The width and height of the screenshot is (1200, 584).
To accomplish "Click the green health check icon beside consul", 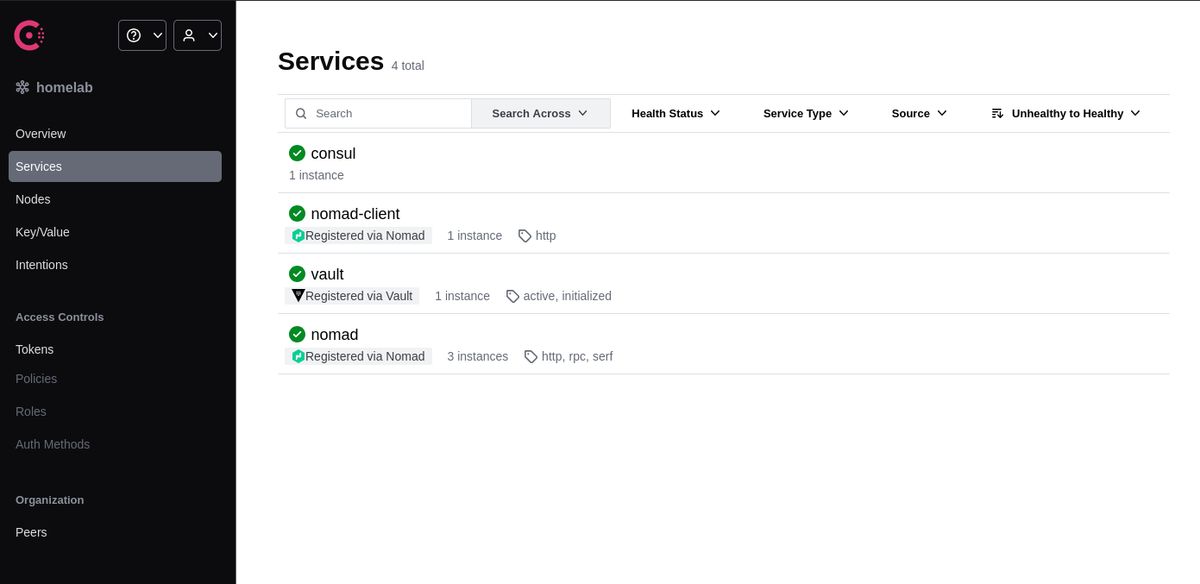I will coord(297,153).
